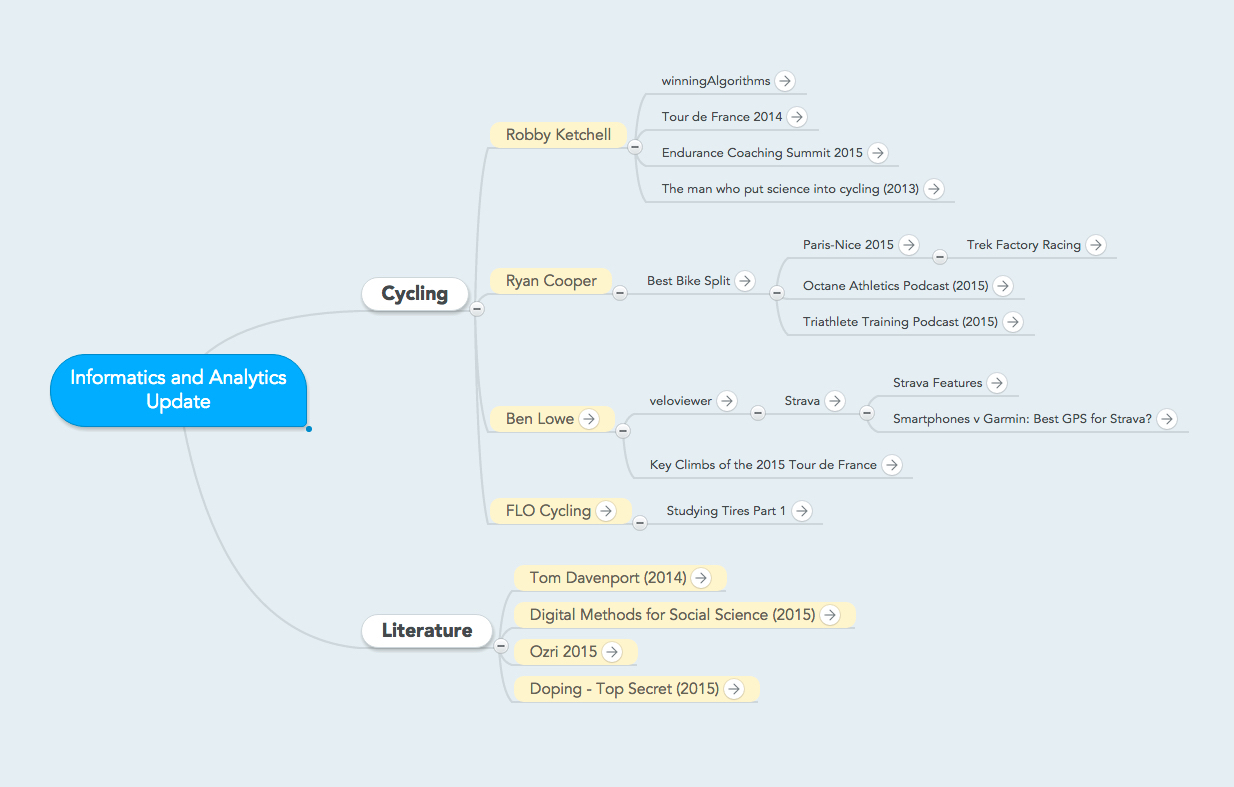Select Digital Methods for Social Science (2015) text

(672, 615)
